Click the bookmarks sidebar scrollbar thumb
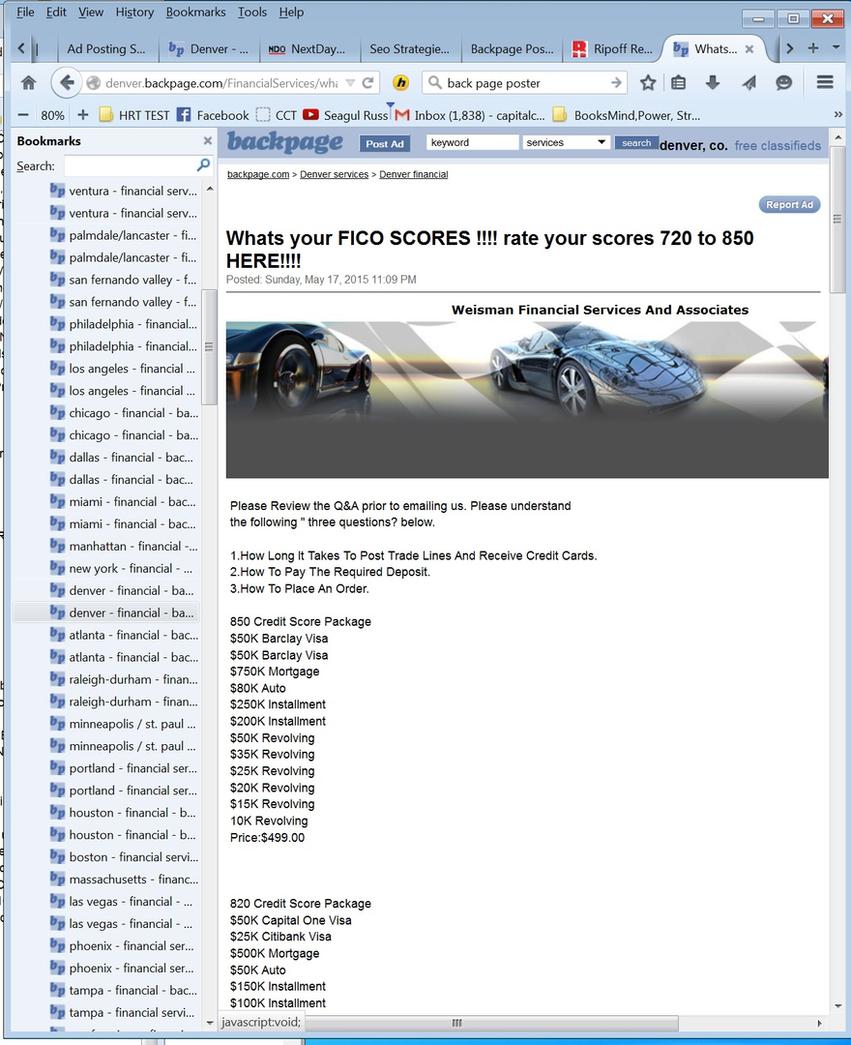 click(209, 347)
